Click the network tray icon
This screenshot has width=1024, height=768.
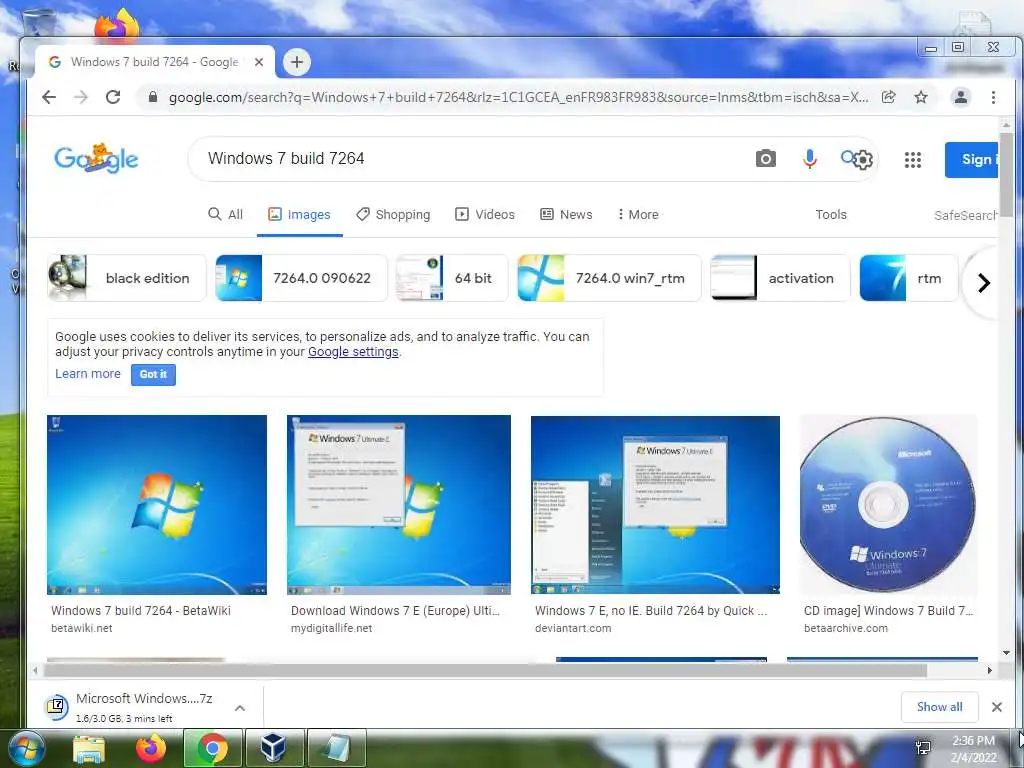[923, 748]
